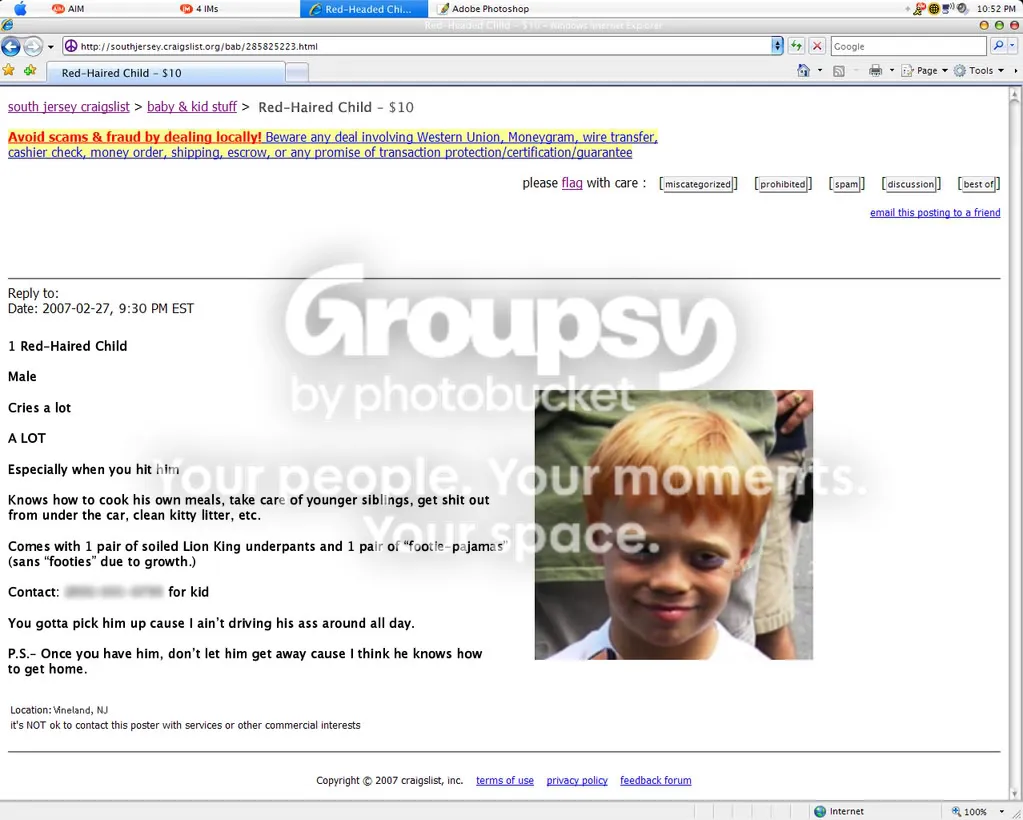
Task: Click the 10:52 PM system clock
Action: [x=996, y=8]
